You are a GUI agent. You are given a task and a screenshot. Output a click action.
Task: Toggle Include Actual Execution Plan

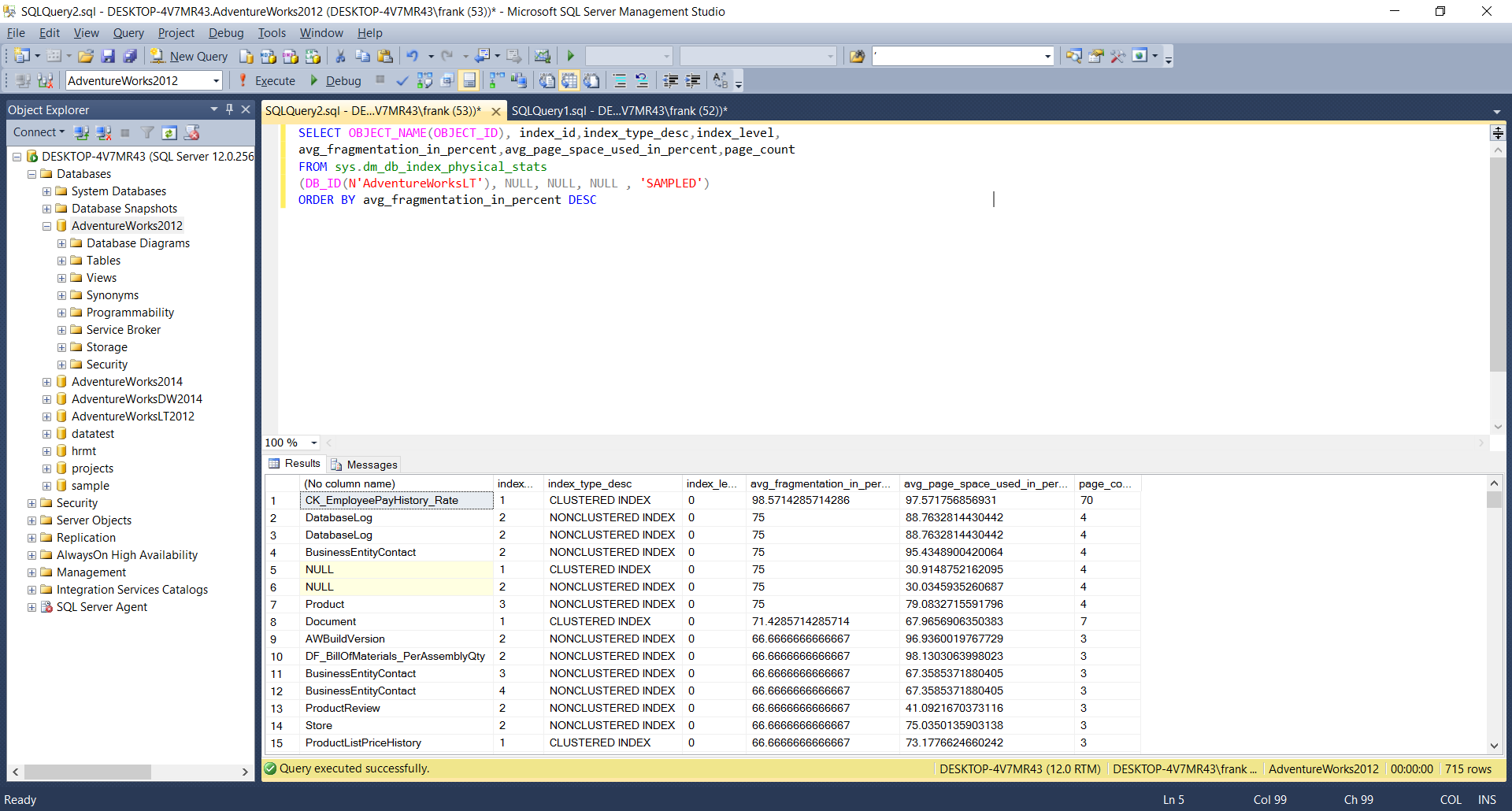[497, 80]
